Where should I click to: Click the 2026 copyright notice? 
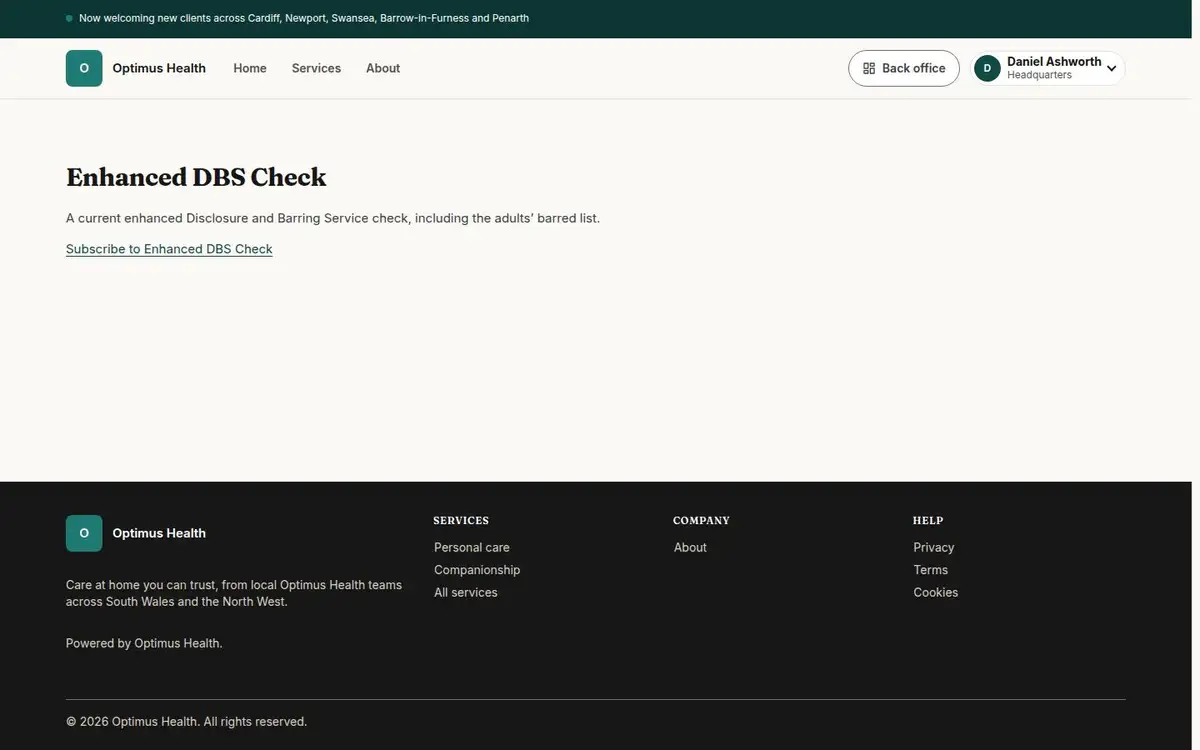(x=186, y=721)
